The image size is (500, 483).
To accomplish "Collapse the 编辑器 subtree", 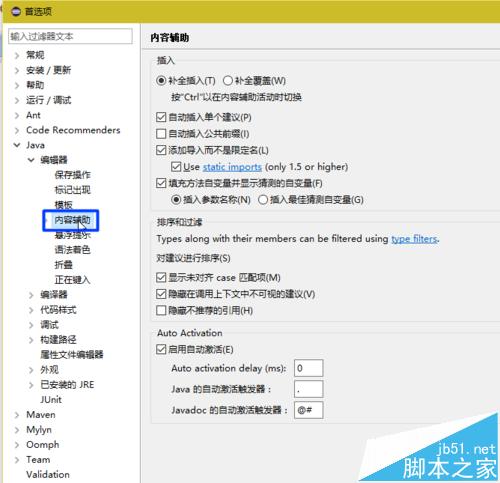I will (31, 160).
